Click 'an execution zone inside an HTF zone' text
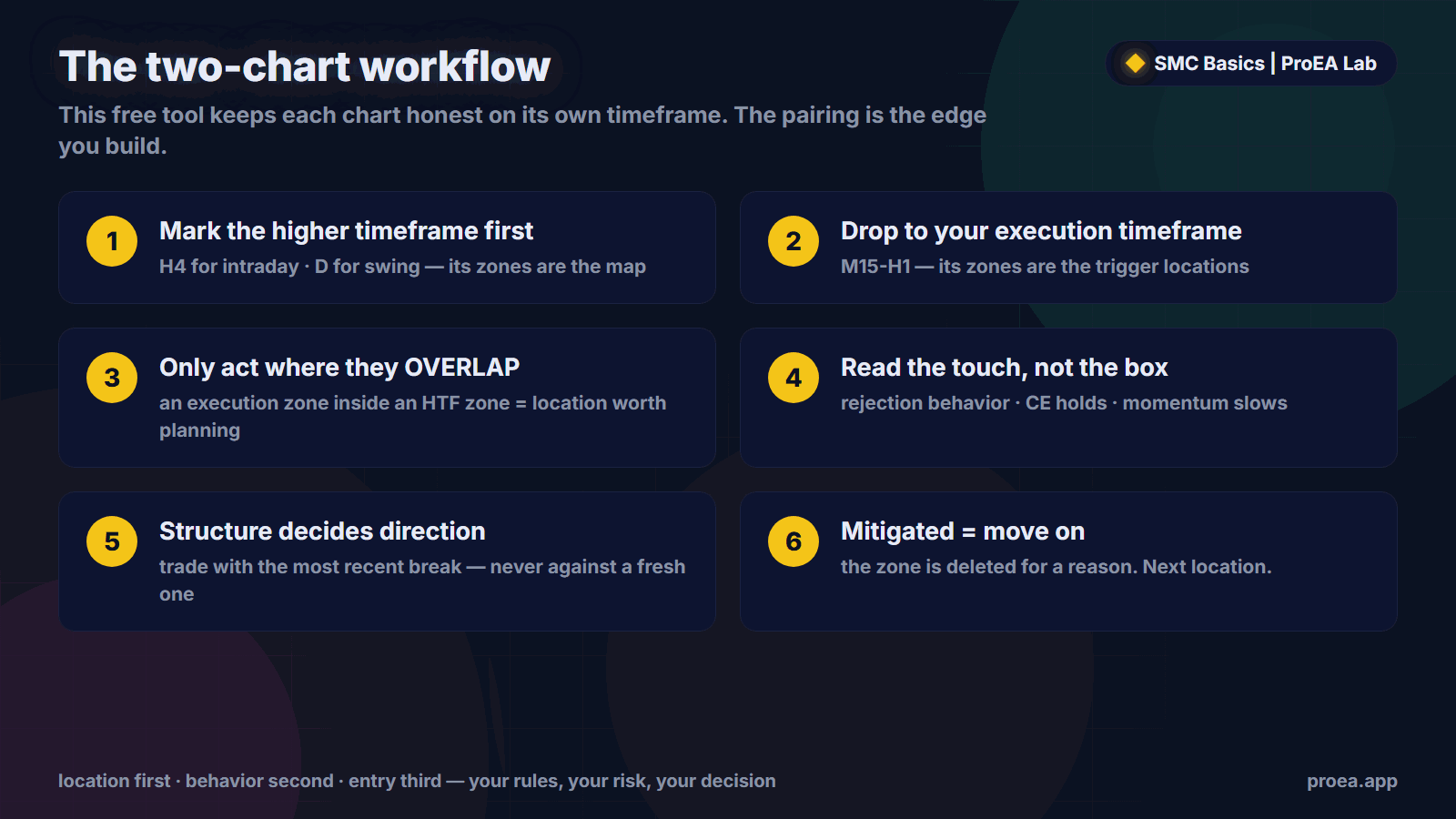Screen dimensions: 1456x819 pyautogui.click(x=413, y=417)
